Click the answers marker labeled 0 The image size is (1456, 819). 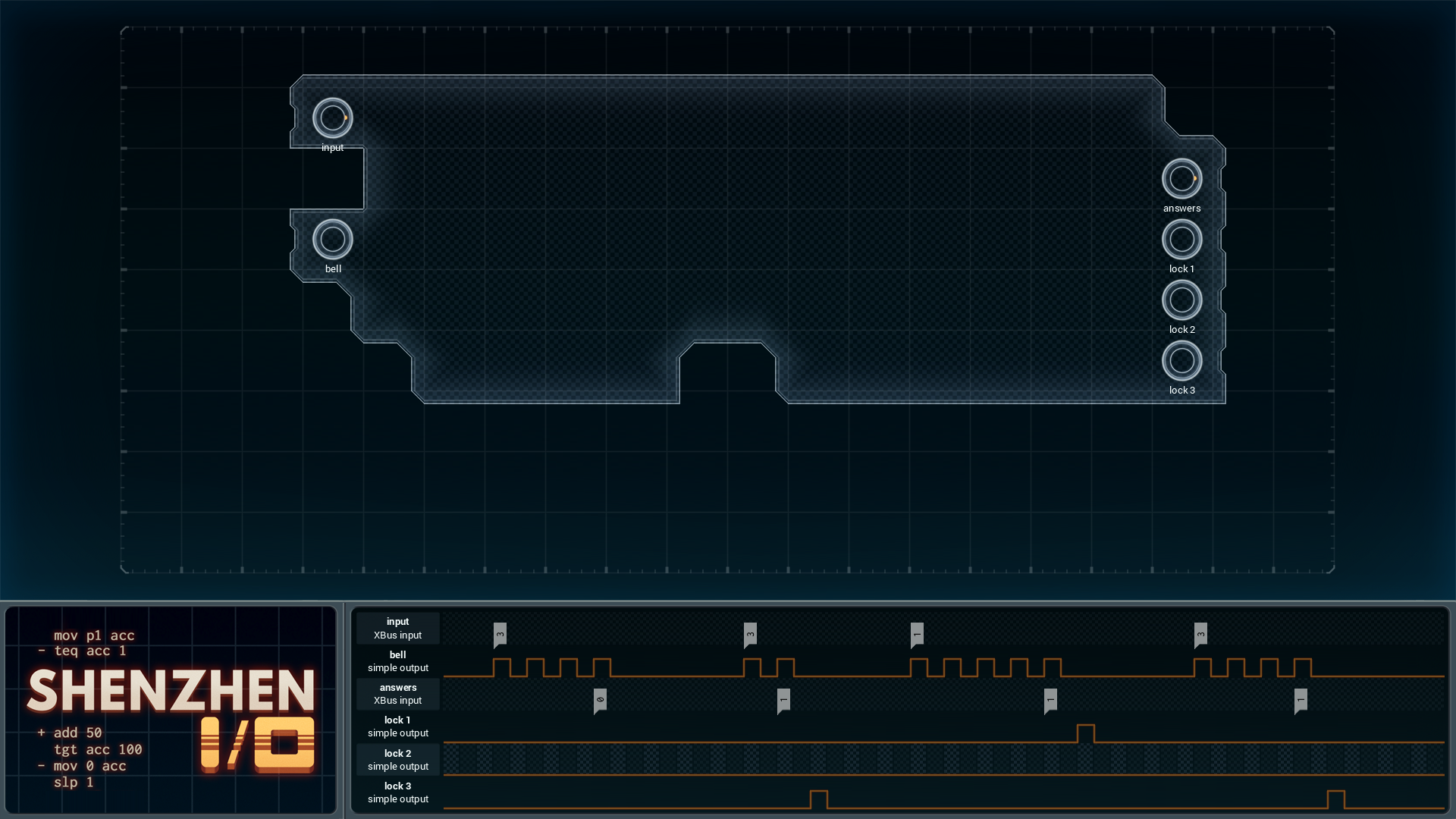click(x=600, y=701)
